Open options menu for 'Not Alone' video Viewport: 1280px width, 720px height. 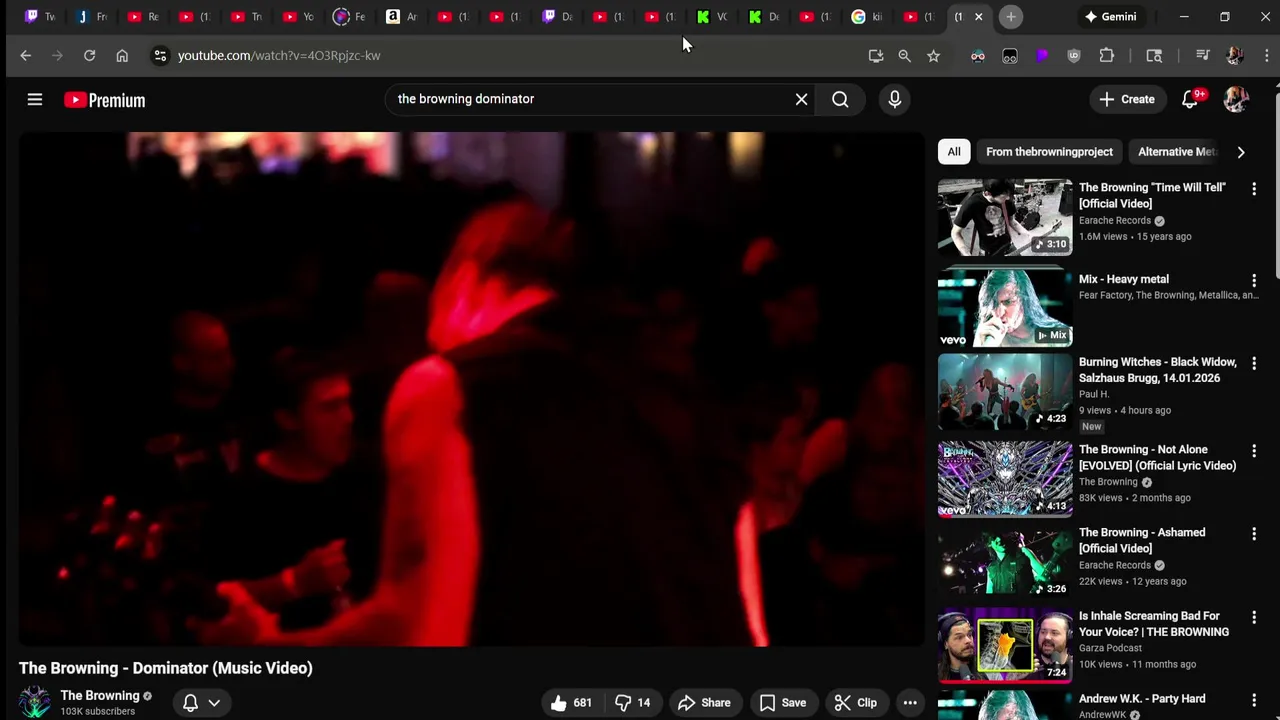pyautogui.click(x=1254, y=452)
